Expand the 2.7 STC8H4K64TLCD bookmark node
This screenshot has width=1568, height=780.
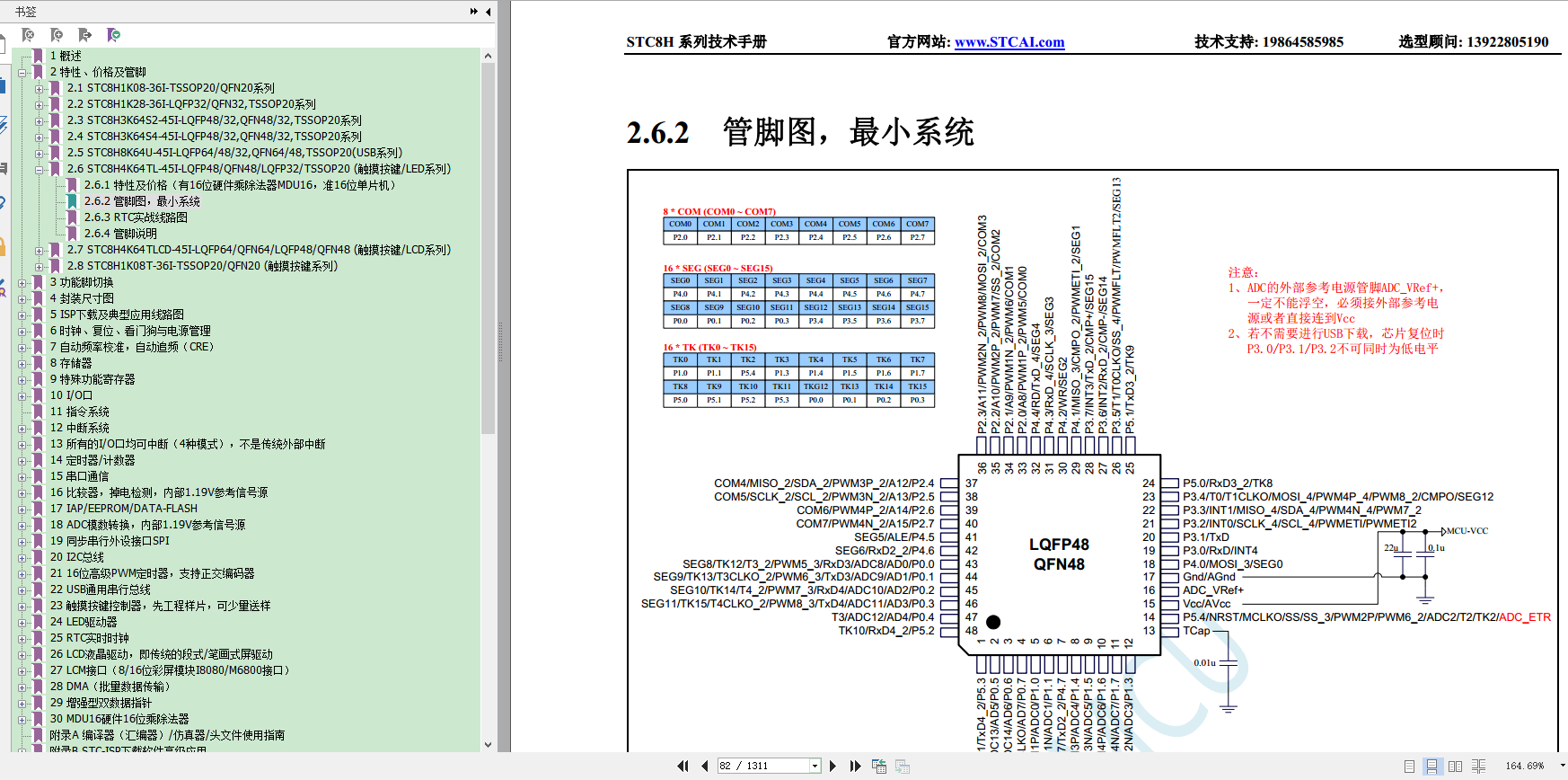tap(40, 250)
